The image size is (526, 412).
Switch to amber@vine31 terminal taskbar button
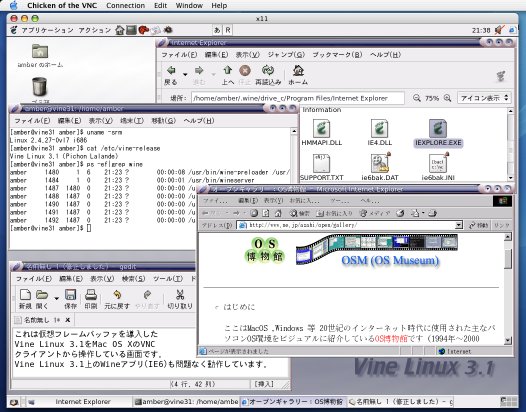(x=186, y=402)
